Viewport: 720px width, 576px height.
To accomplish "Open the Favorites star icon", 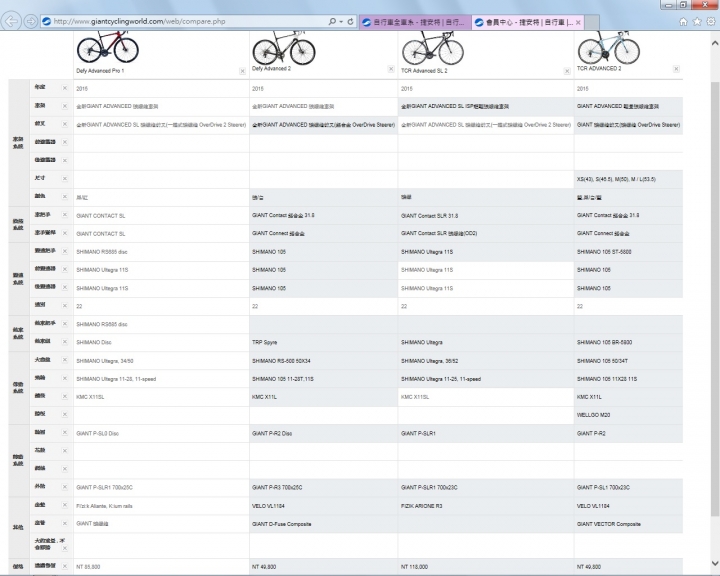I will click(x=697, y=22).
